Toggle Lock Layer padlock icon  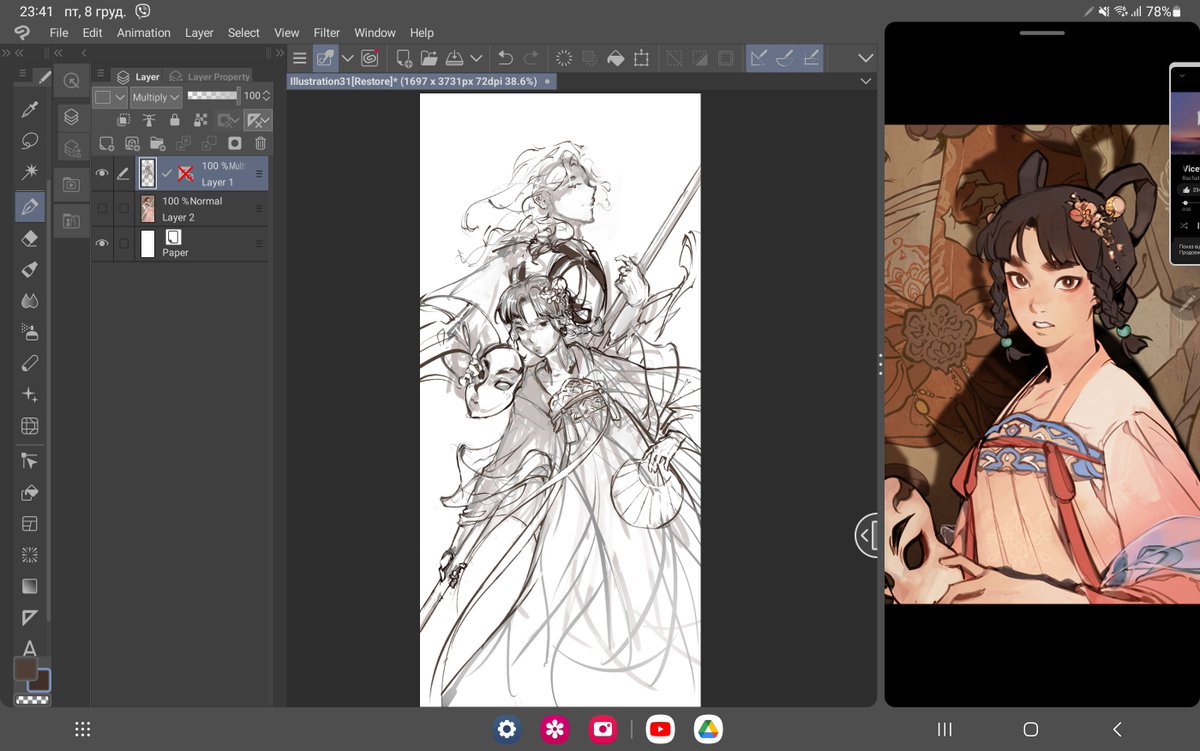175,120
